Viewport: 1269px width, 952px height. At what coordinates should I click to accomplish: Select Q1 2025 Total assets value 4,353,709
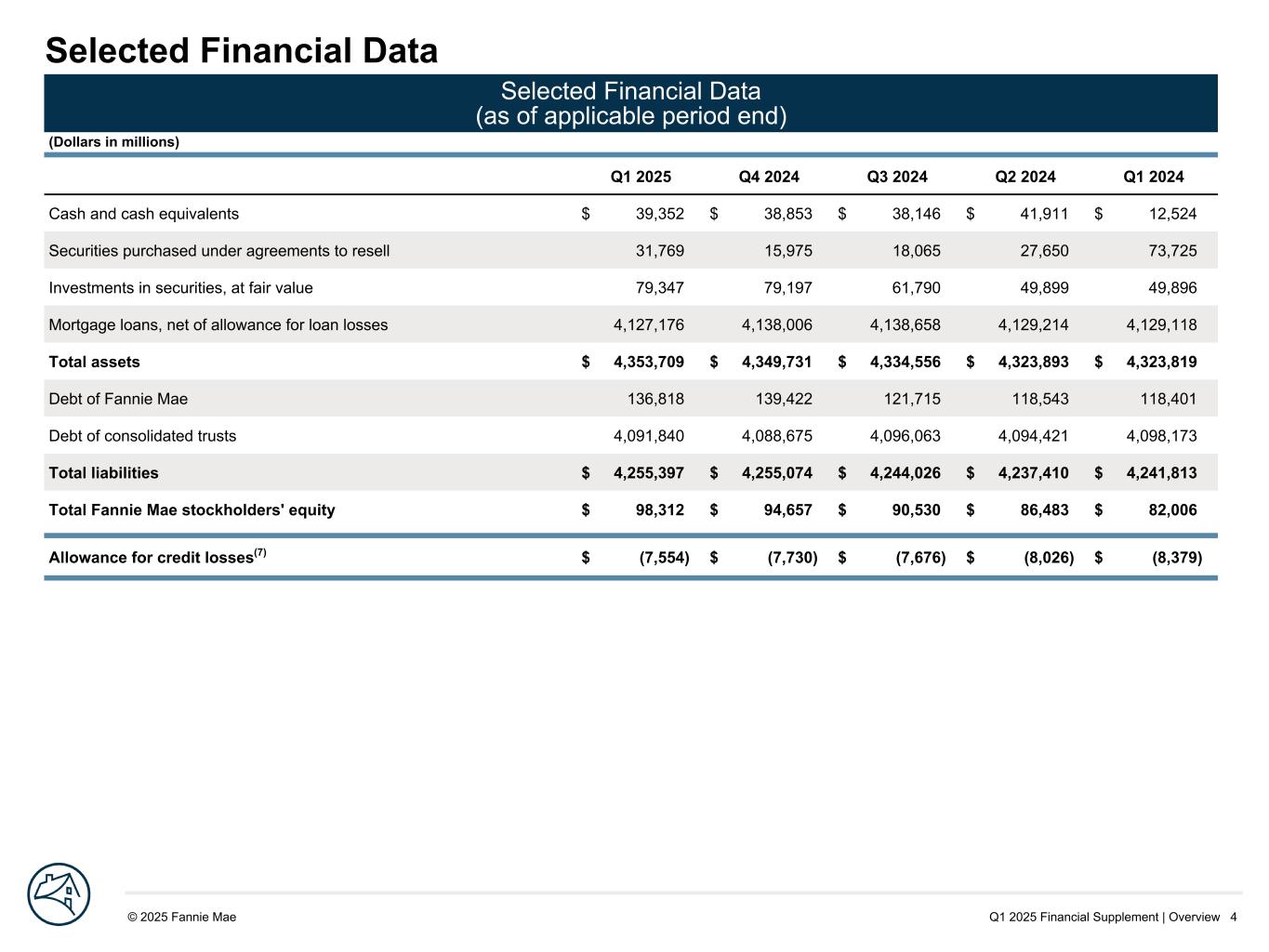coord(649,362)
